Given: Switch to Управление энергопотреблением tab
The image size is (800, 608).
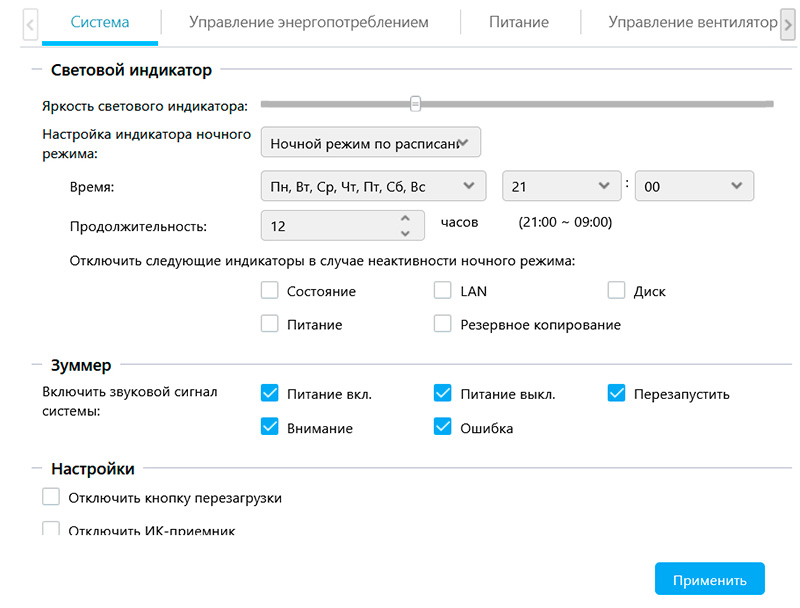Looking at the screenshot, I should [x=309, y=21].
